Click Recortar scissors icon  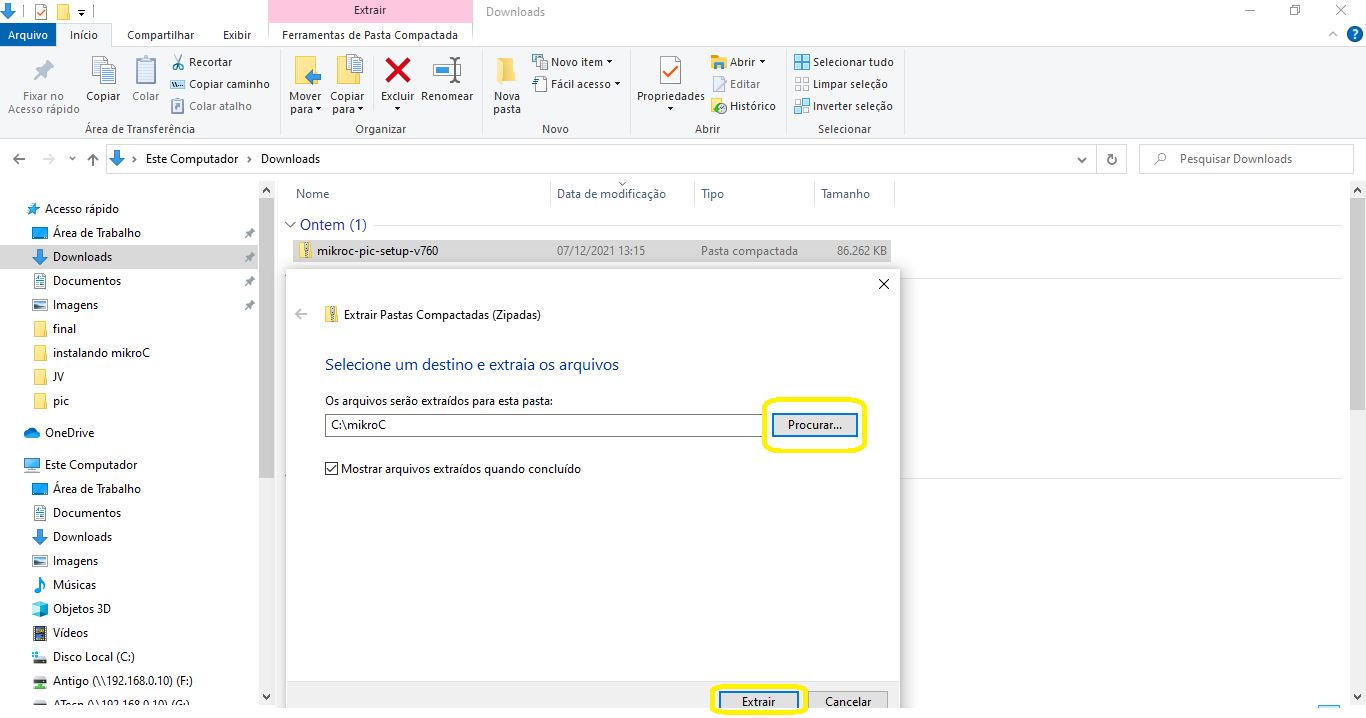click(x=179, y=62)
